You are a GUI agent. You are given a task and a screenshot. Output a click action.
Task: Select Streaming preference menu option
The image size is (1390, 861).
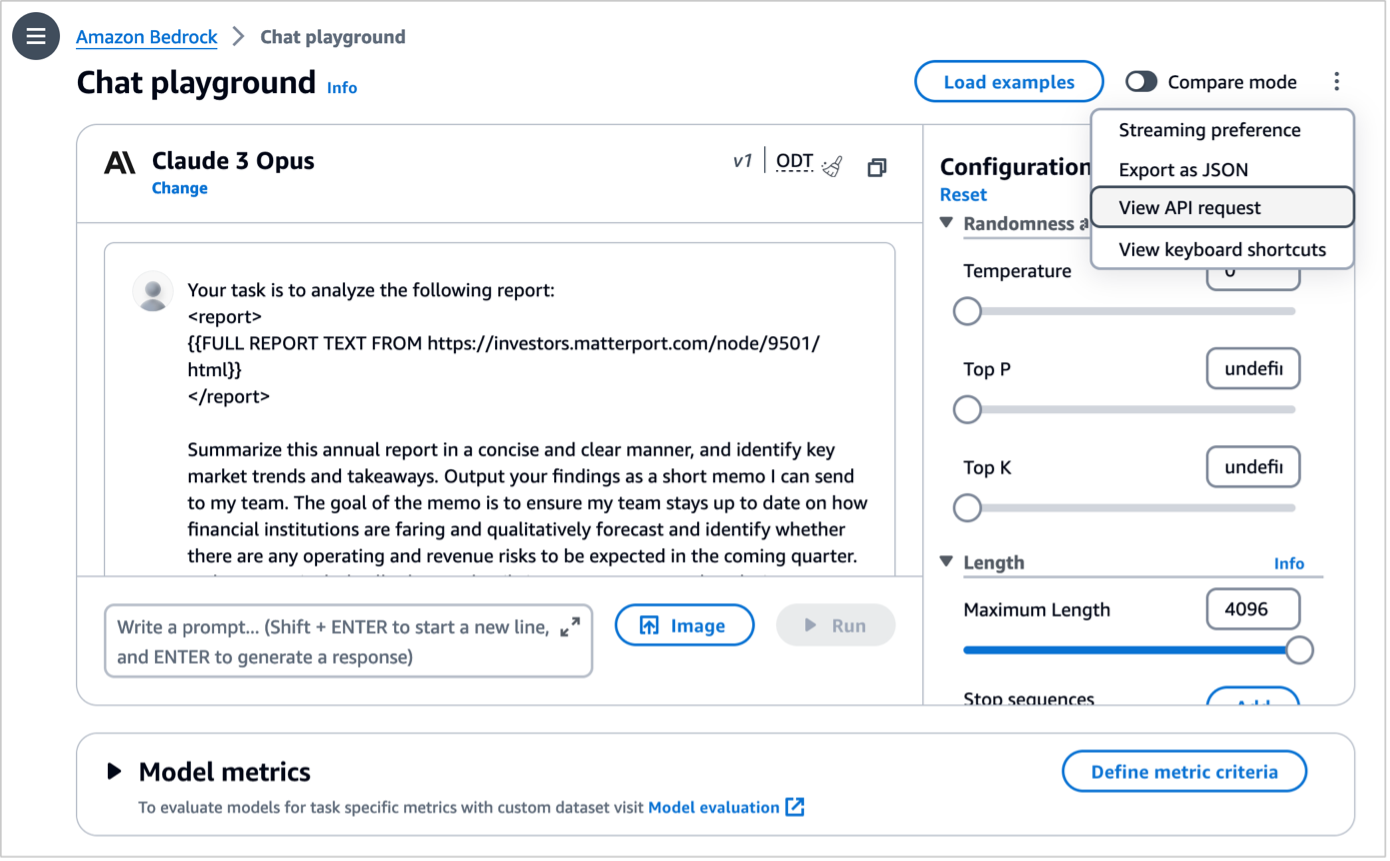pyautogui.click(x=1209, y=130)
